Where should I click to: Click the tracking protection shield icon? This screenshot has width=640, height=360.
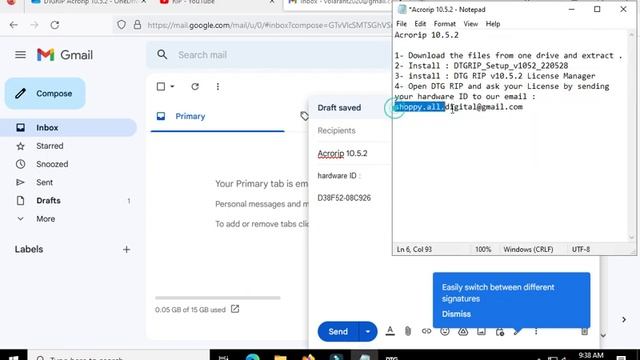[x=121, y=25]
